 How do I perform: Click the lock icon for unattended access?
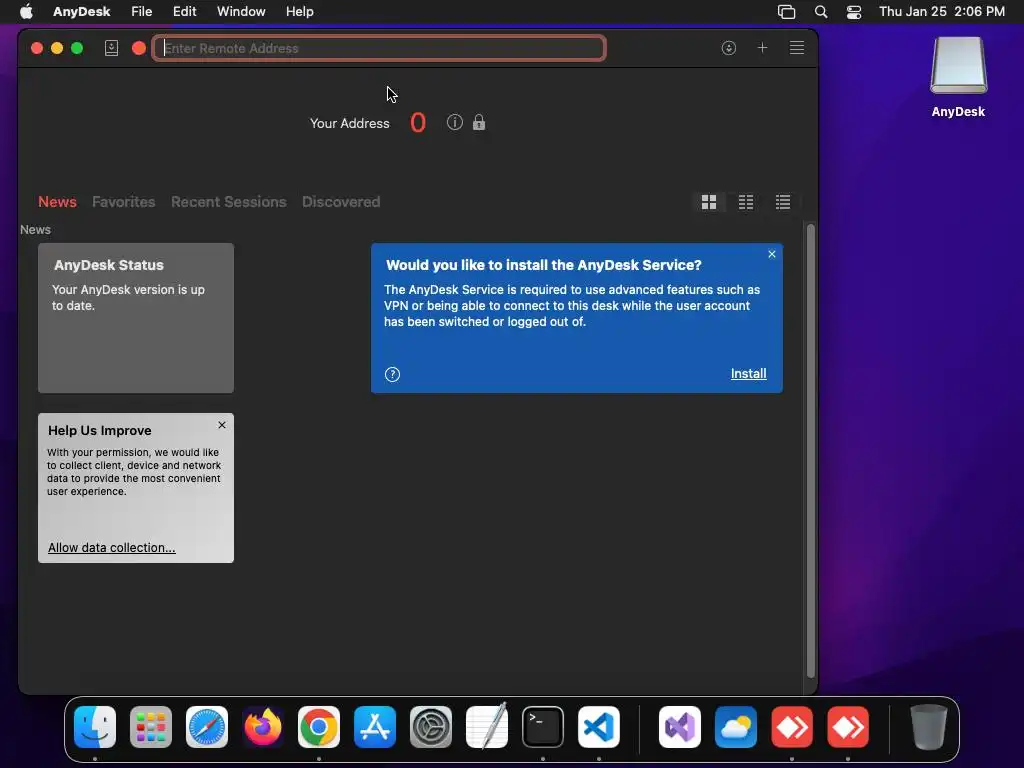pos(479,122)
